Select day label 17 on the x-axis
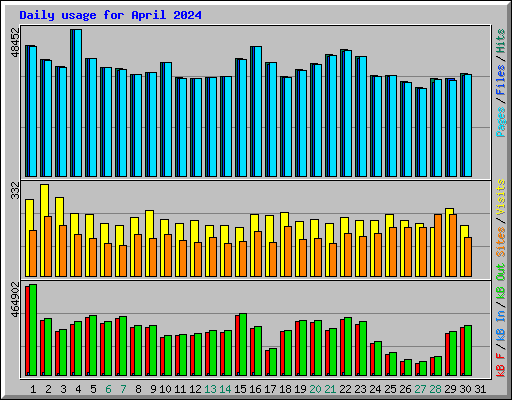 270,389
